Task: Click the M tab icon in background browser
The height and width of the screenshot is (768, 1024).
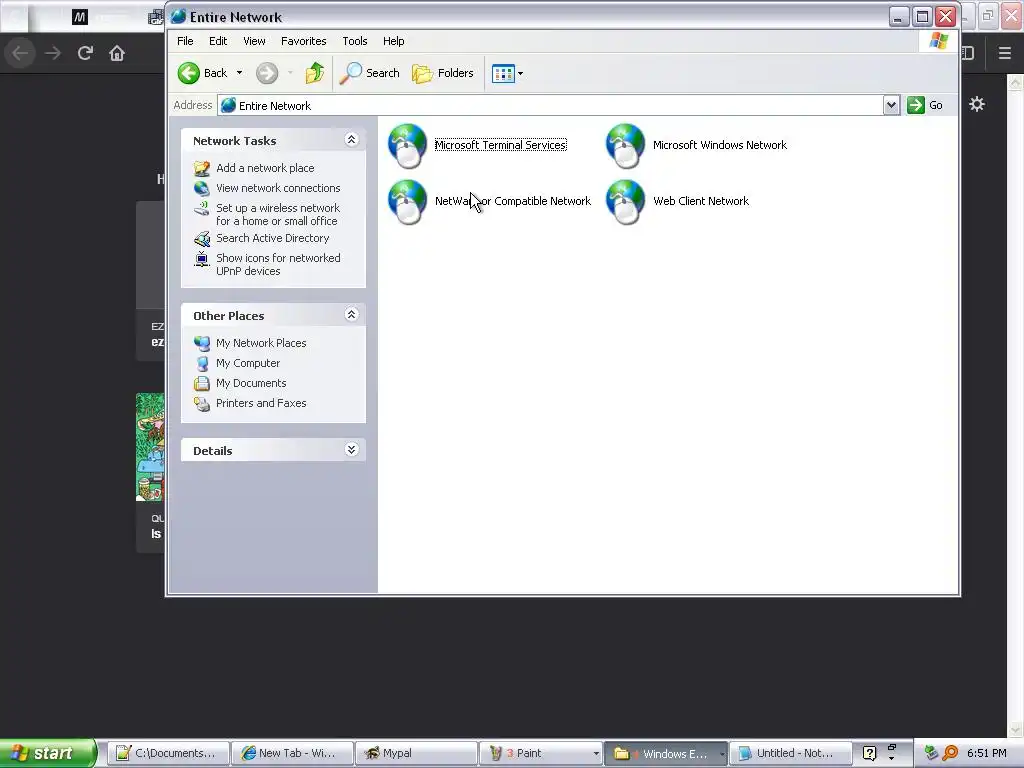Action: click(x=80, y=17)
